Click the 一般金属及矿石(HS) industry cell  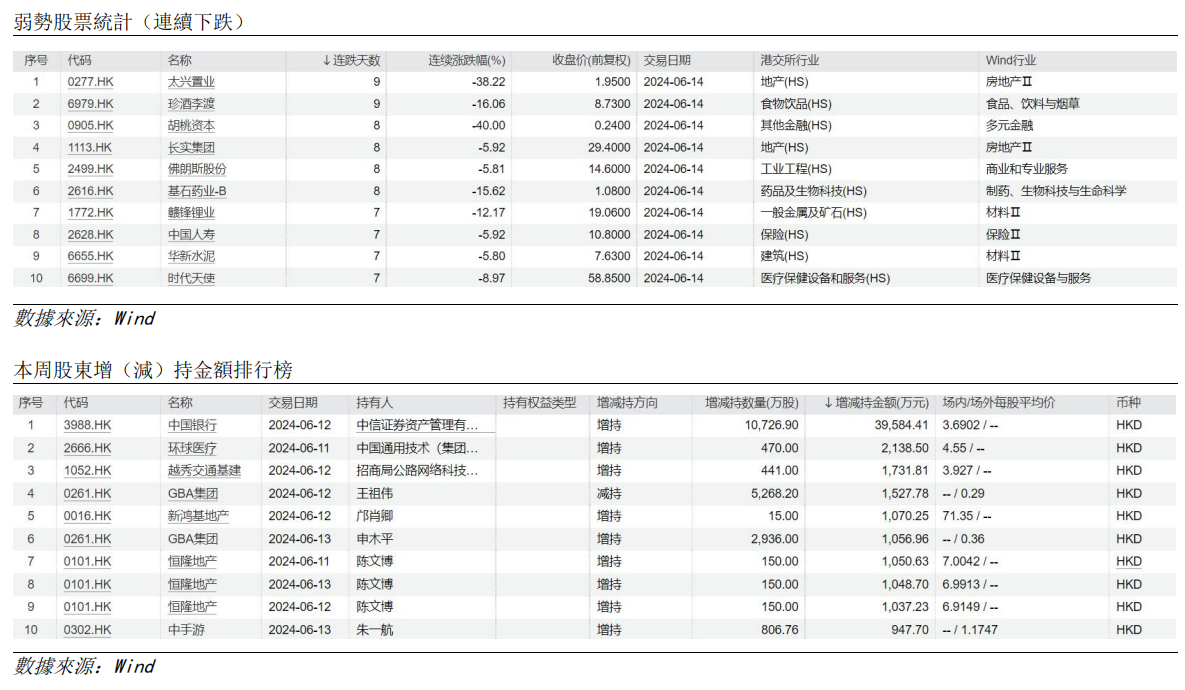pos(813,212)
